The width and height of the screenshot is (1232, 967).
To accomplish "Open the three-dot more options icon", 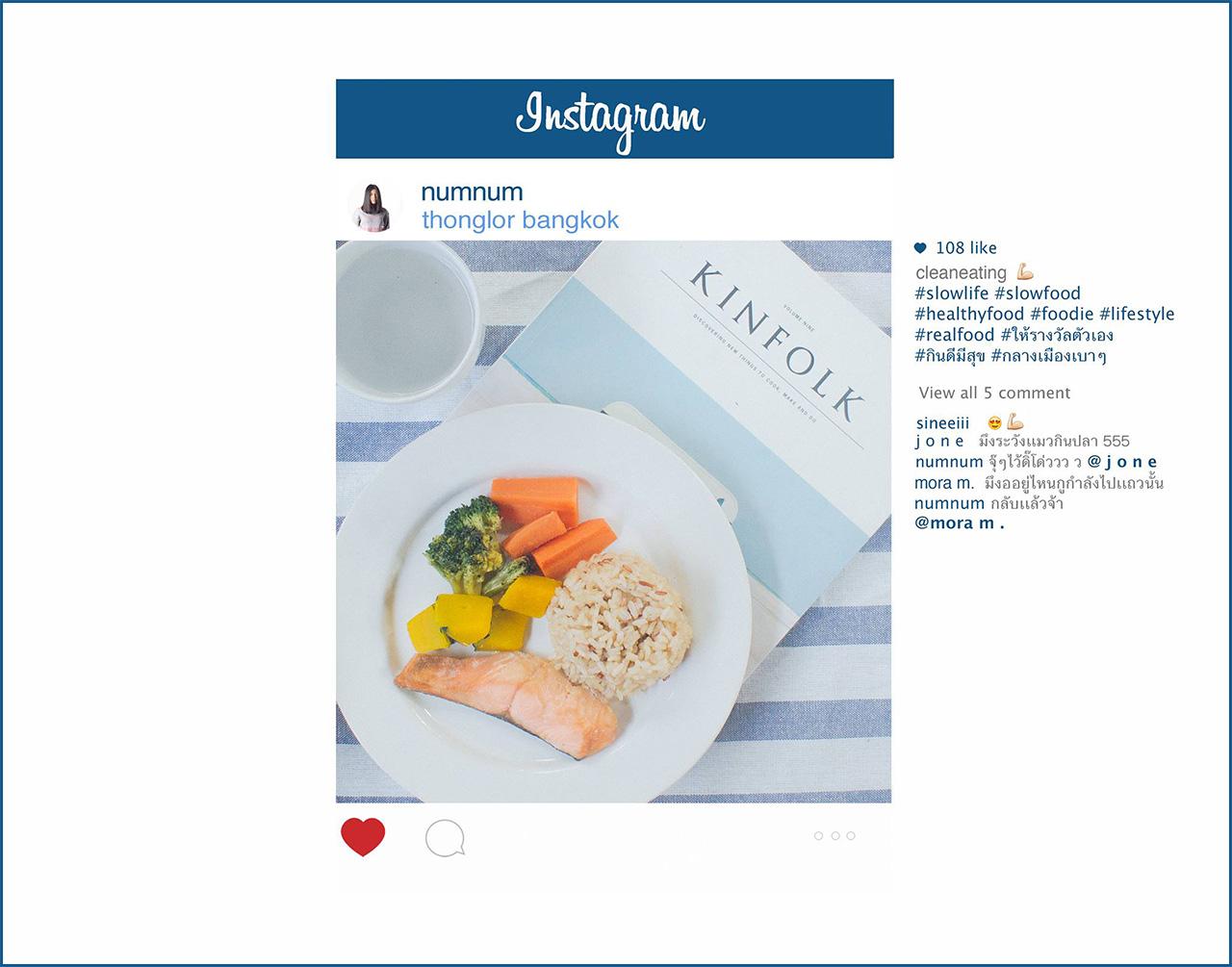I will 834,835.
